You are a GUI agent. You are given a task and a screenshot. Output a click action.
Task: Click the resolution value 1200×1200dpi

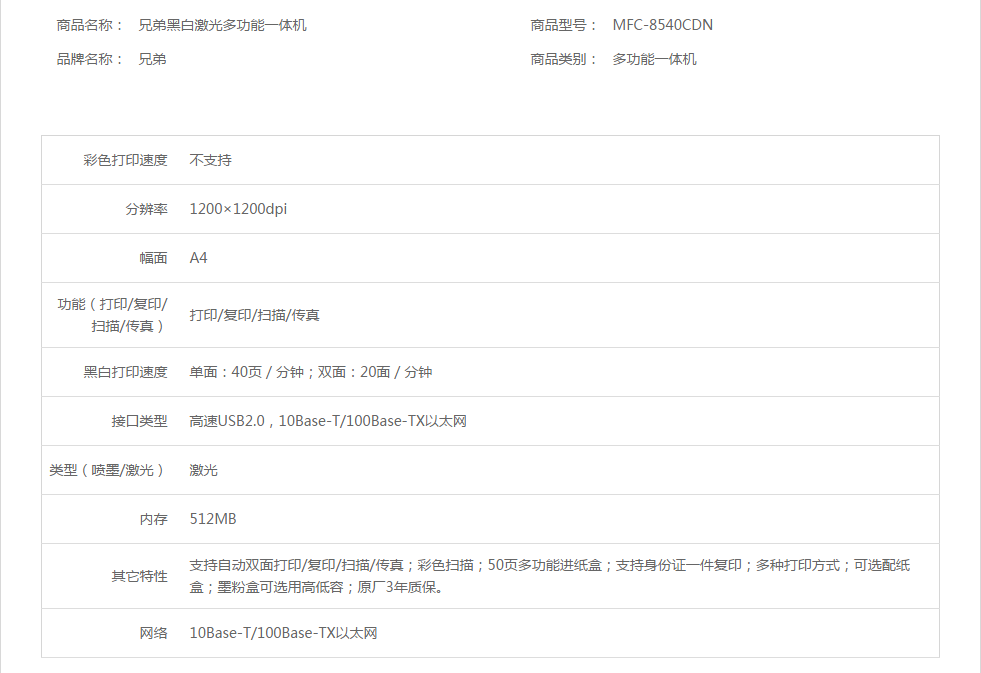pos(238,209)
